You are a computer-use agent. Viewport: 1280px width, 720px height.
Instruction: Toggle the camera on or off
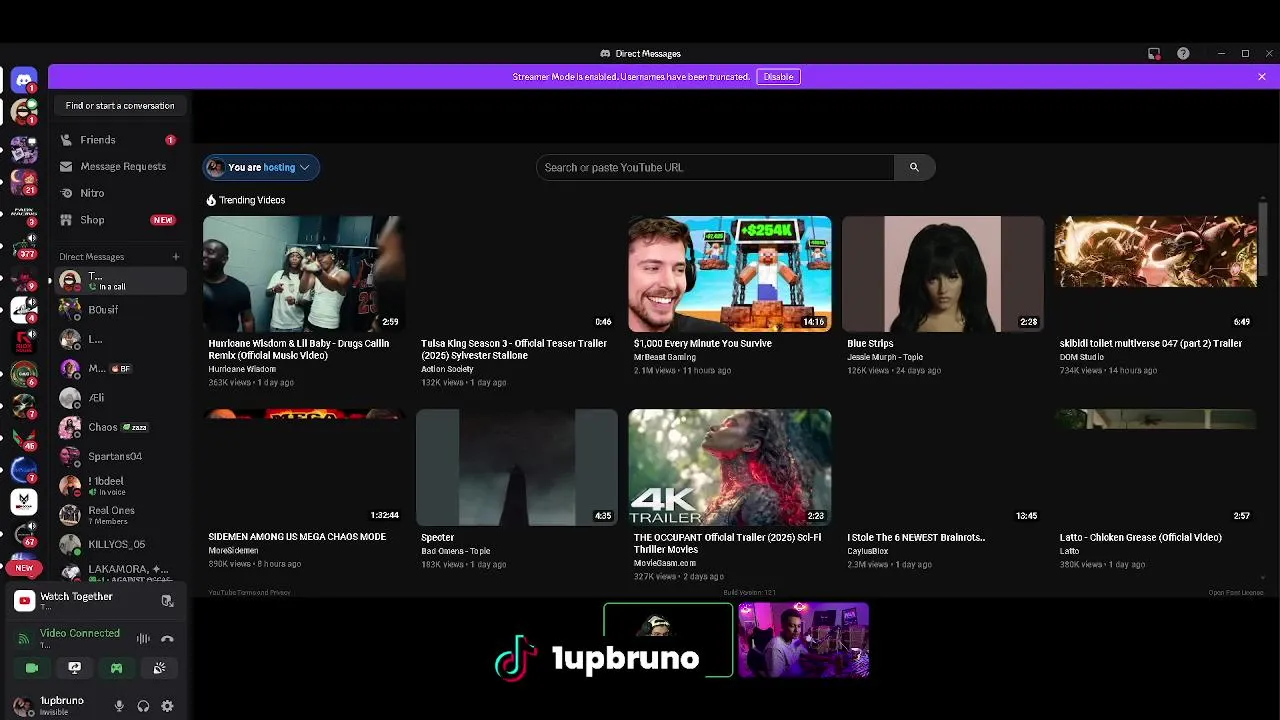pos(32,668)
